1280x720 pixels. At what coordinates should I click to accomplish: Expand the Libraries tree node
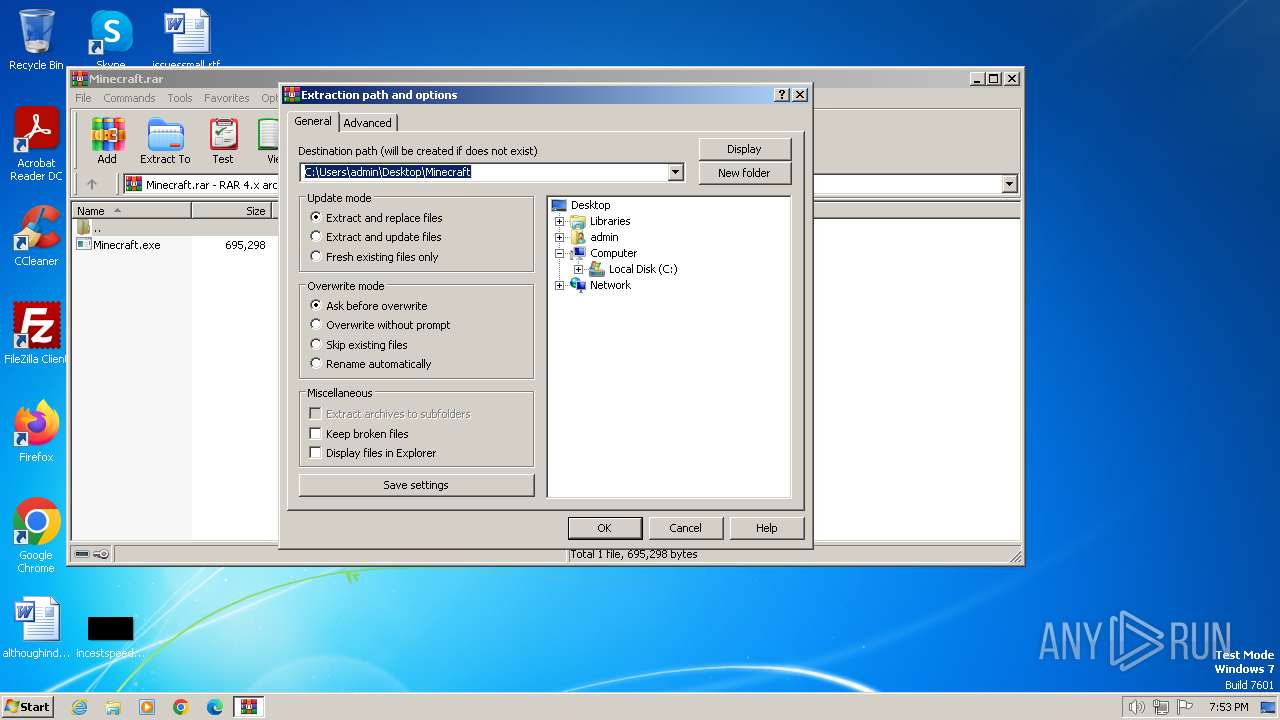(560, 221)
